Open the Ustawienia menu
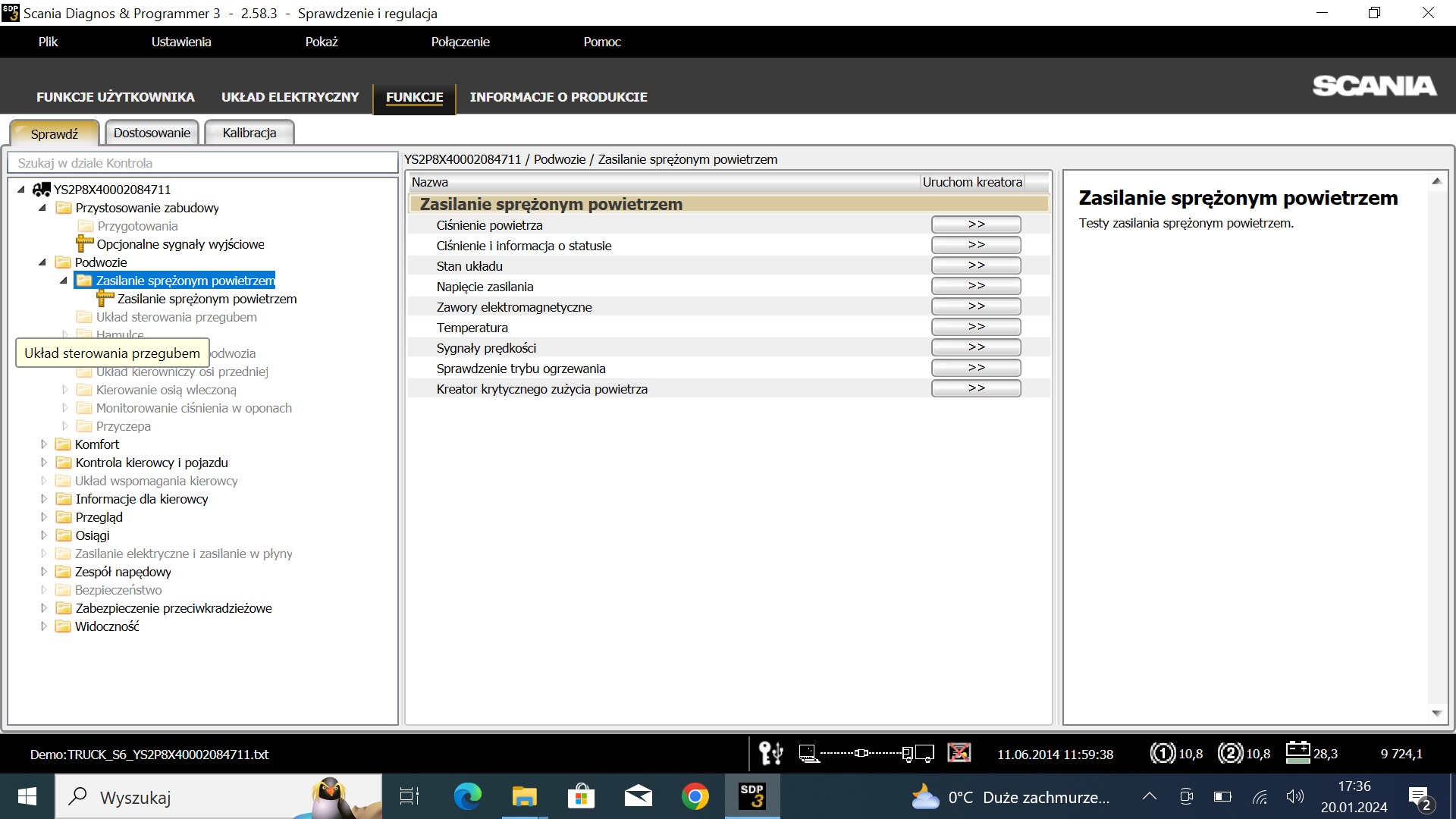Screen dimensions: 1456x819 tap(181, 42)
